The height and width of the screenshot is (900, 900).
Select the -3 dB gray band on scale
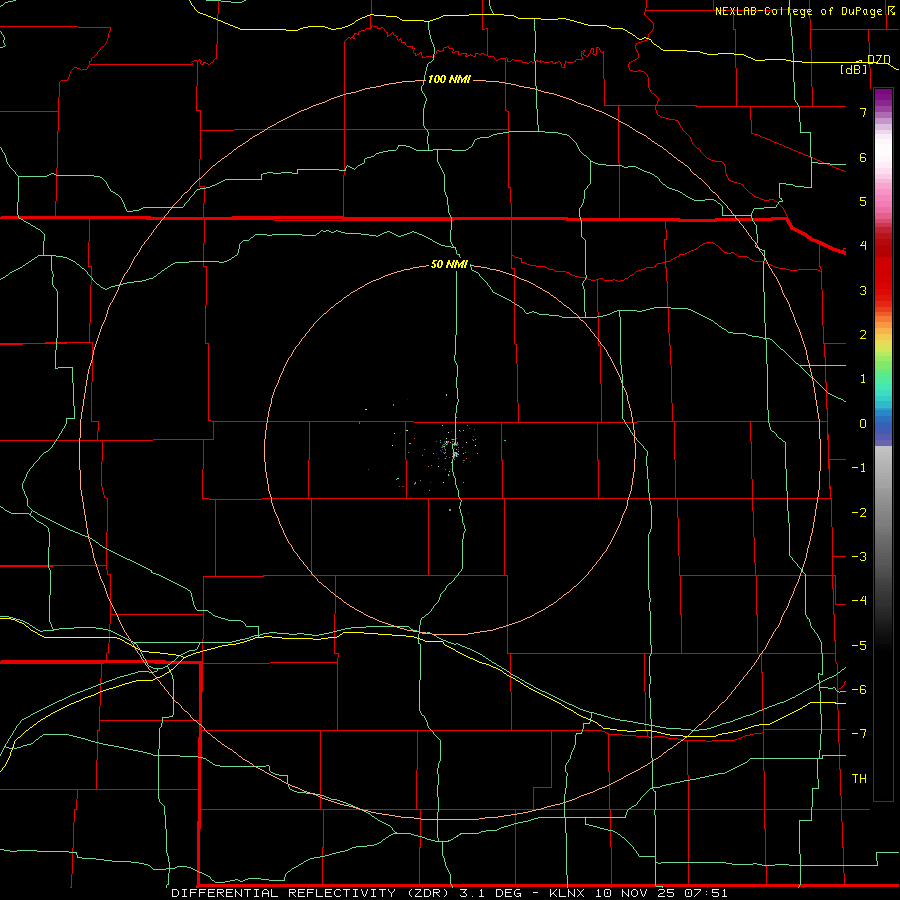click(883, 557)
